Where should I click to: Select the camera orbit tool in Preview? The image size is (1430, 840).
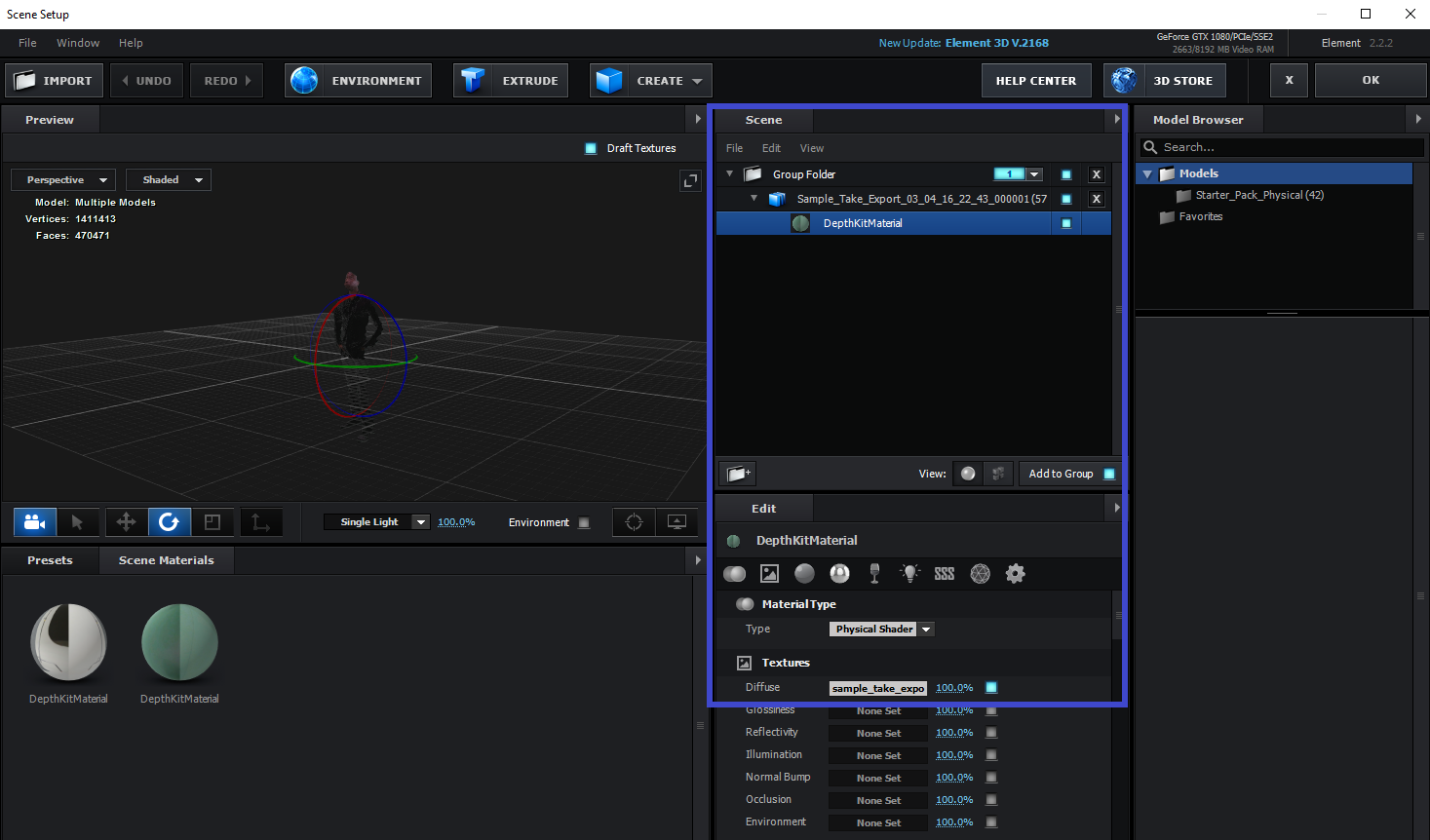[x=35, y=522]
